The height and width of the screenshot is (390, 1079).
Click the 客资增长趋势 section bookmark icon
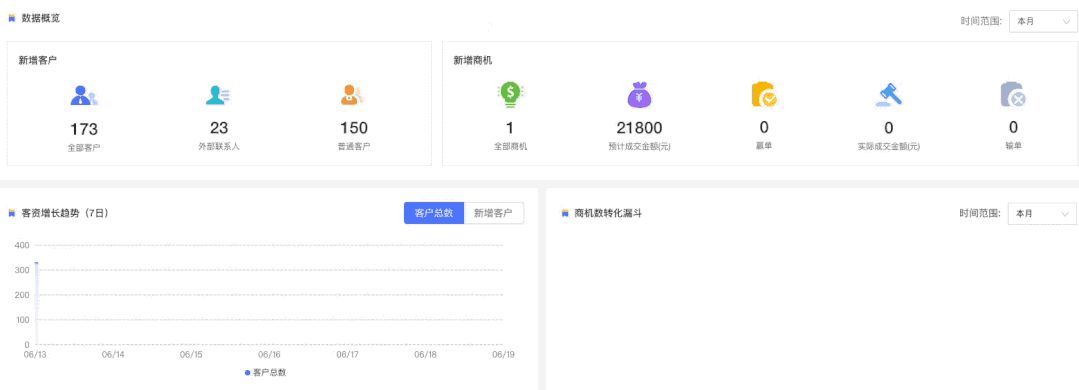click(x=12, y=213)
